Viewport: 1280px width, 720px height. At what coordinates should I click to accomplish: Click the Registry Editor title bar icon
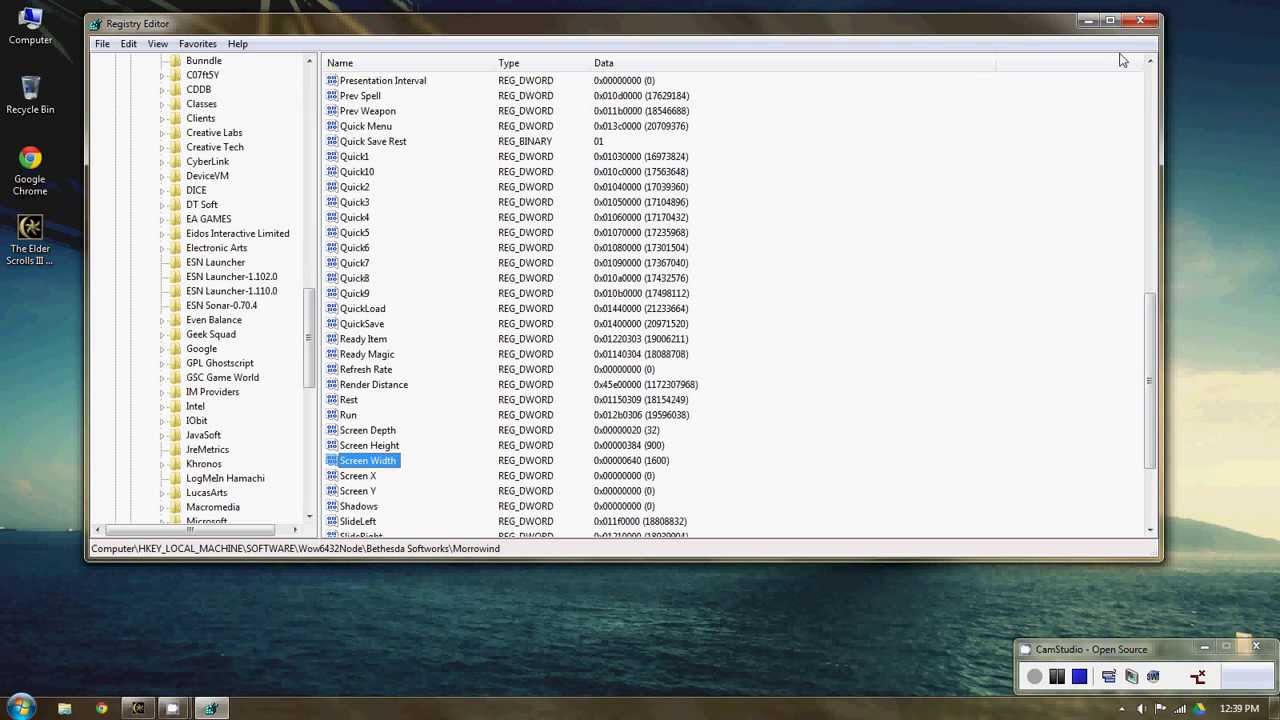[96, 24]
